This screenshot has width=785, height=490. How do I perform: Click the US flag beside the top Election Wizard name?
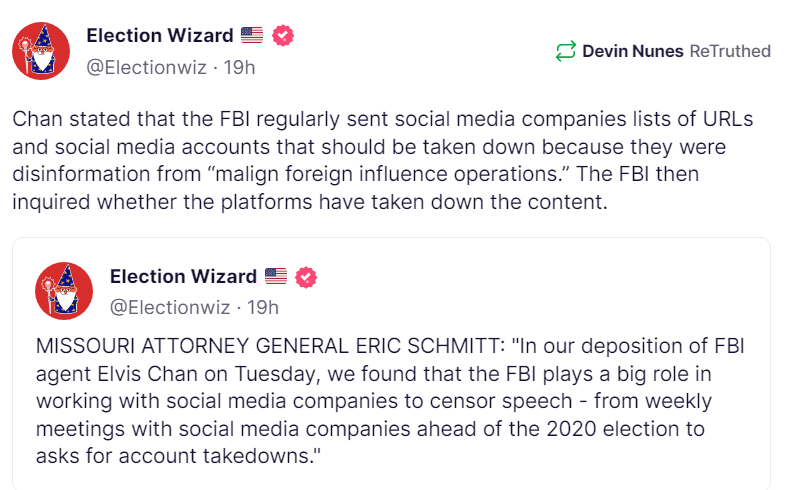pos(252,36)
